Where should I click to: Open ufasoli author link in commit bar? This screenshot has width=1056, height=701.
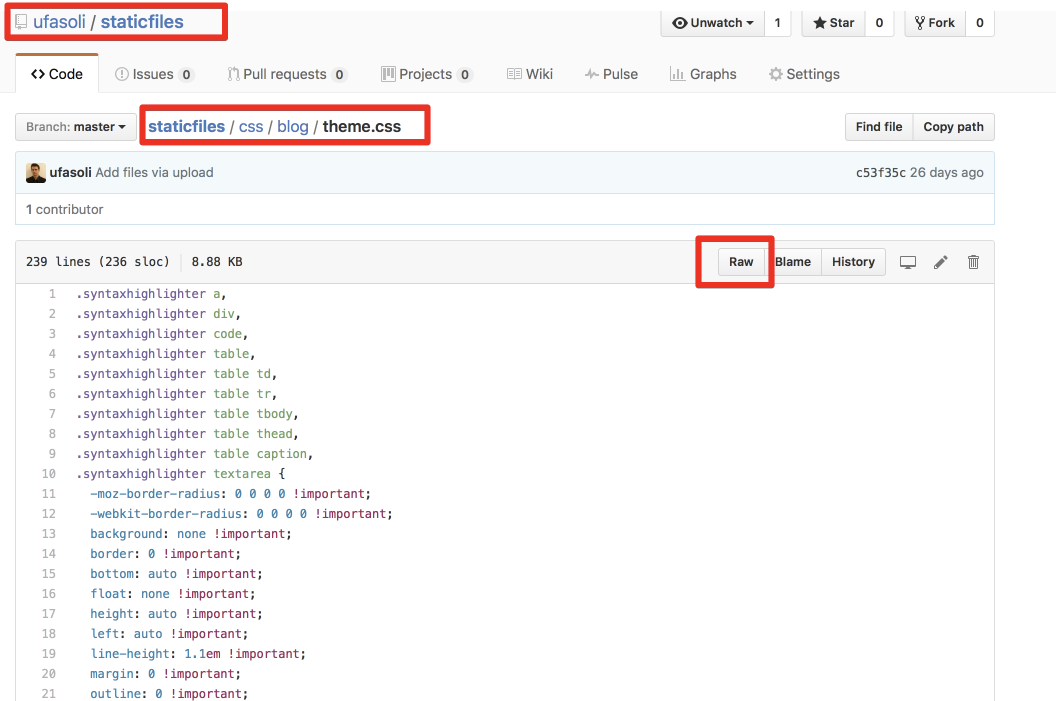click(x=70, y=172)
